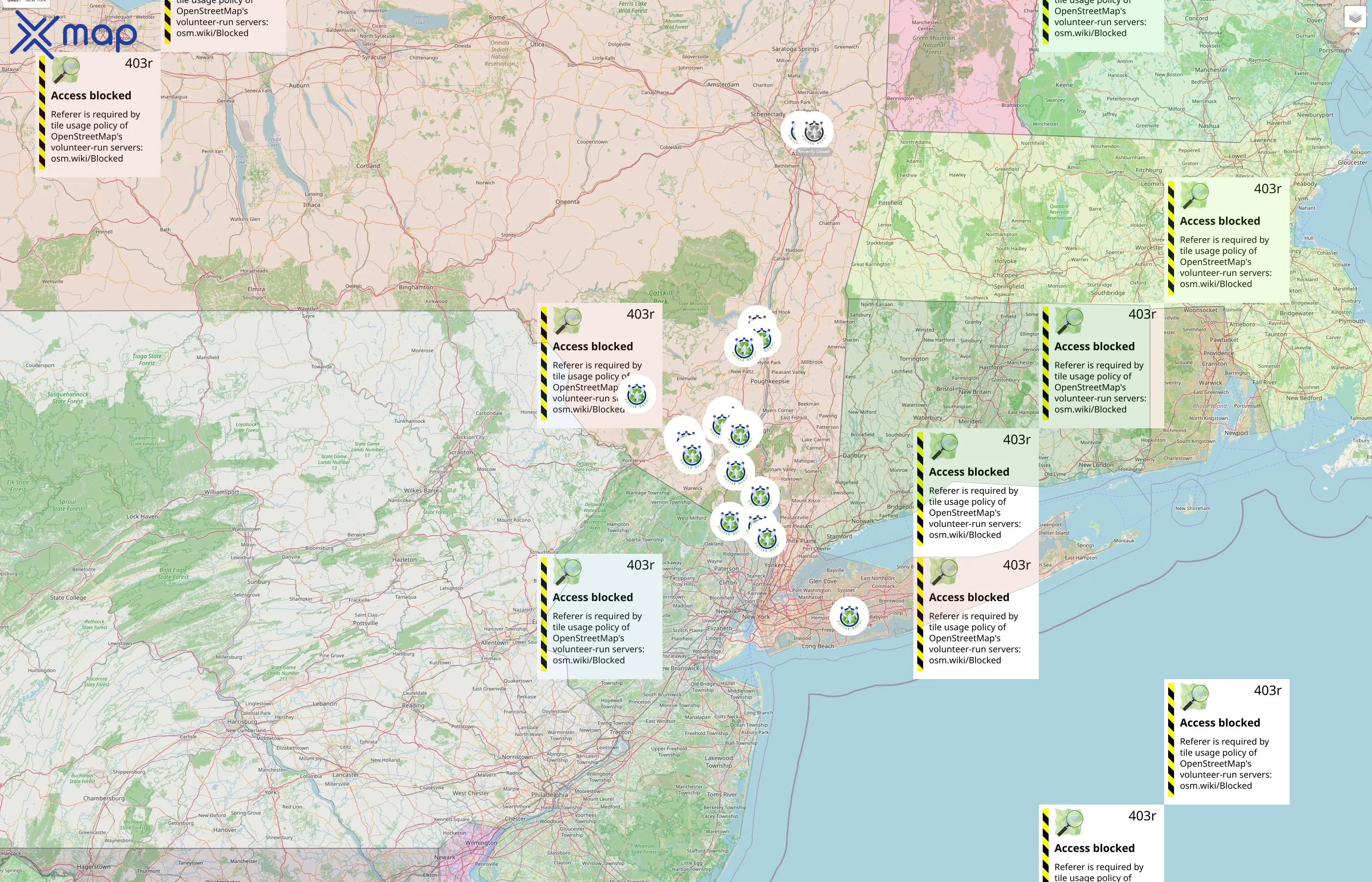Click the Utica city label
Screen dimensions: 1372x882
point(537,44)
